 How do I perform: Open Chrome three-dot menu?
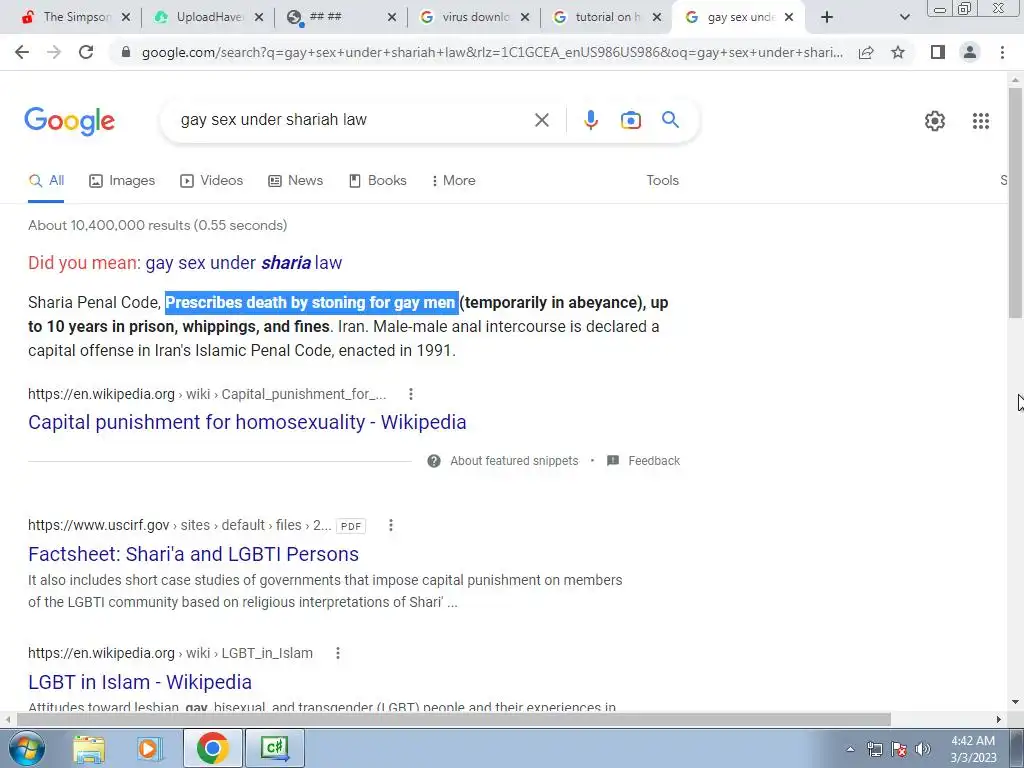tap(1002, 52)
